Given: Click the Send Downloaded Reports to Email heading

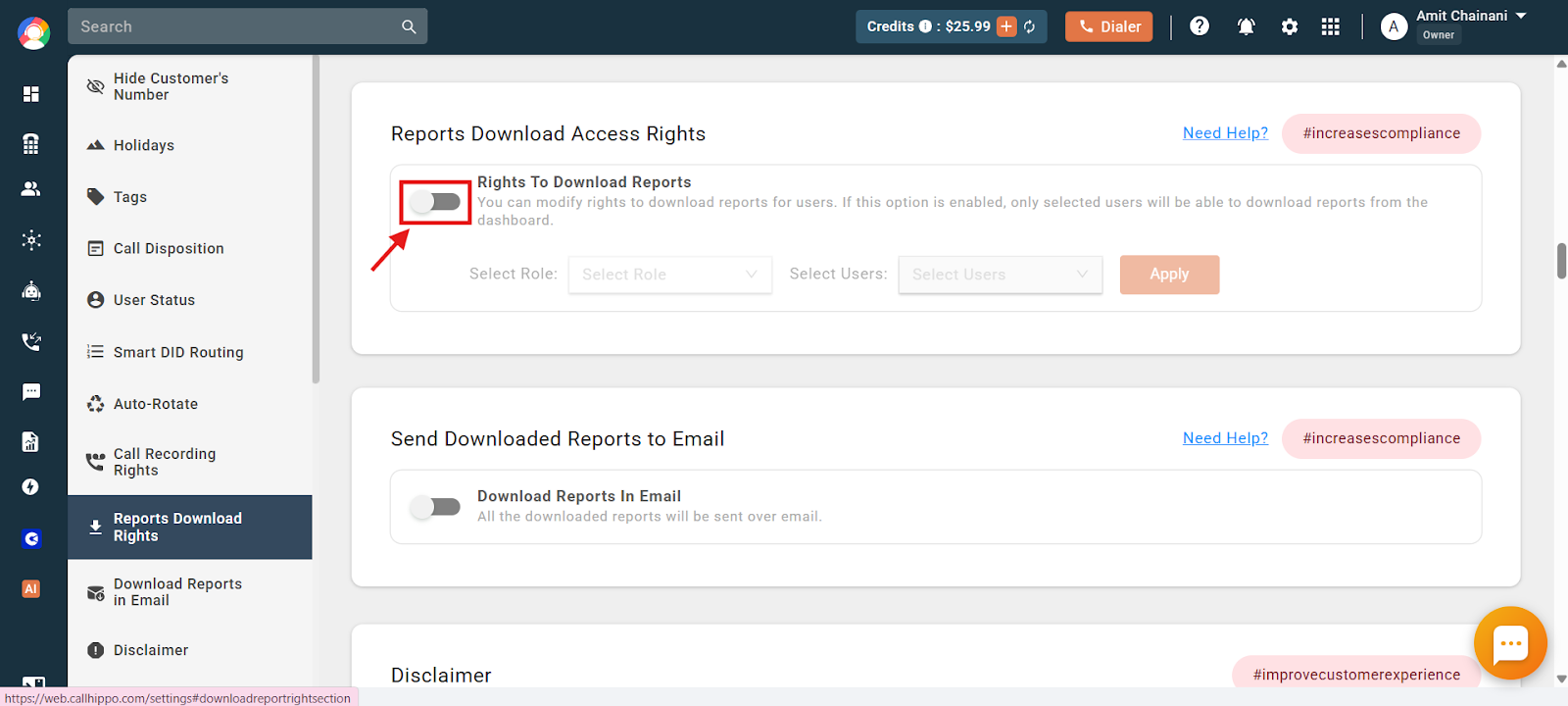Looking at the screenshot, I should point(558,439).
